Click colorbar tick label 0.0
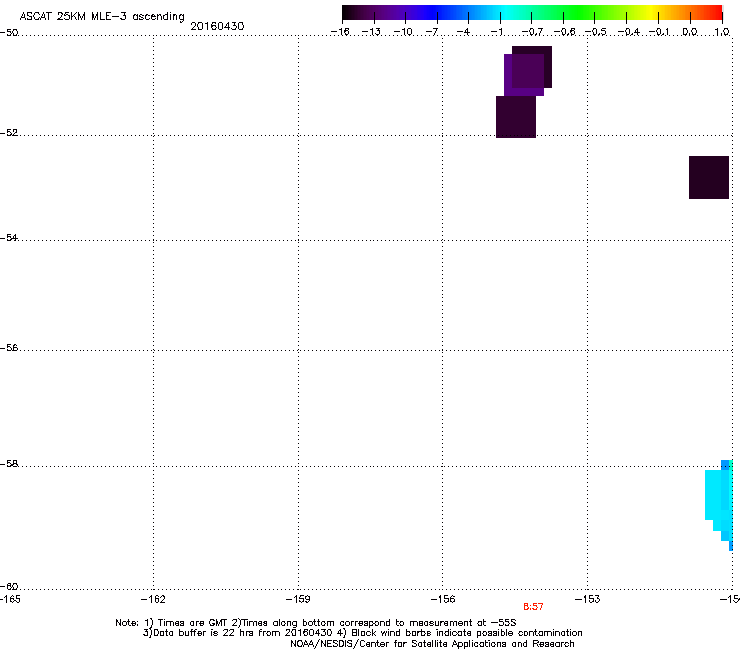 [690, 32]
